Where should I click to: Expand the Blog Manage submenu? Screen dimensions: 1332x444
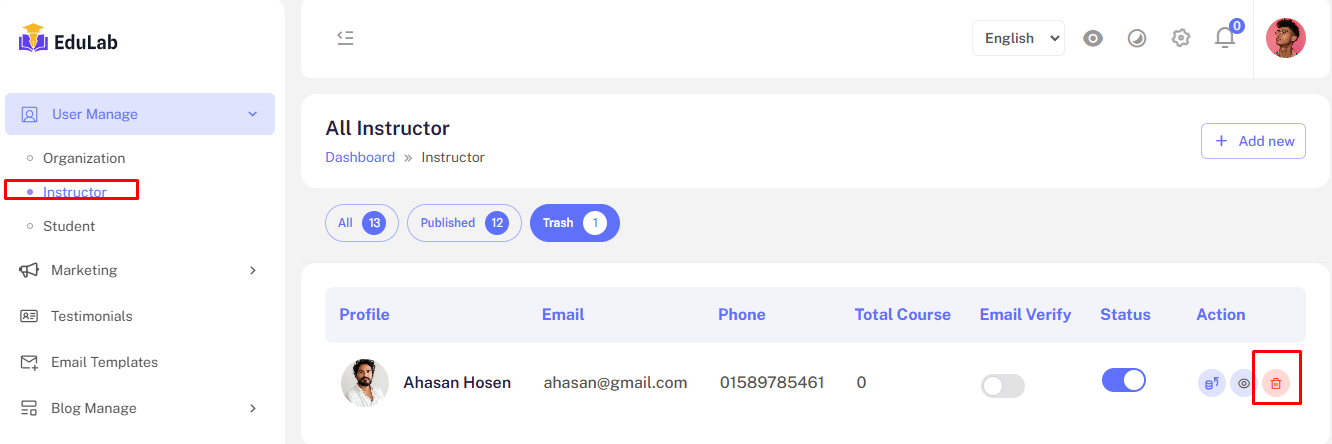pos(252,408)
